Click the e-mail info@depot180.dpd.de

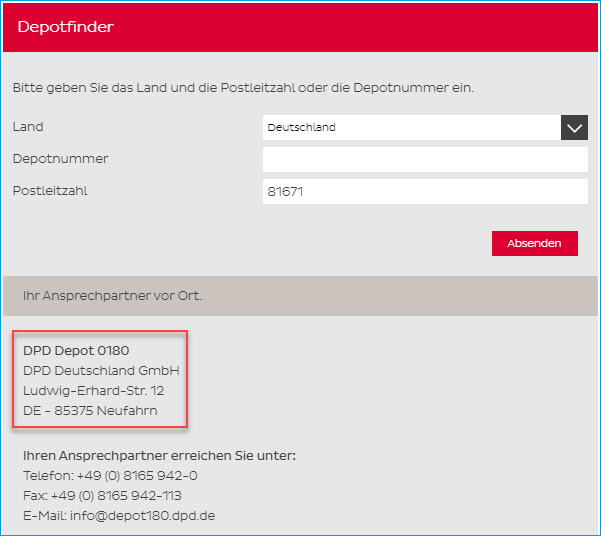click(x=143, y=515)
